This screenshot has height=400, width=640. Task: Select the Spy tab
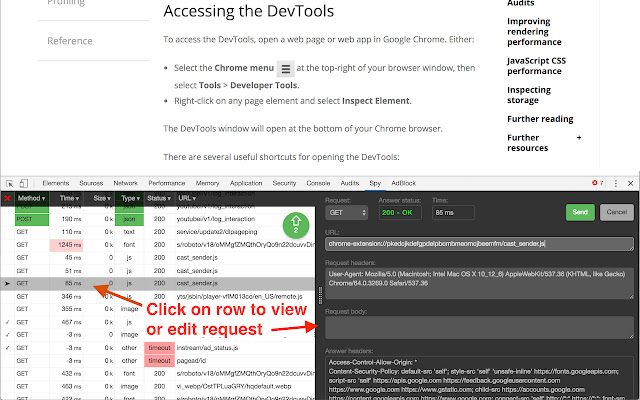375,183
